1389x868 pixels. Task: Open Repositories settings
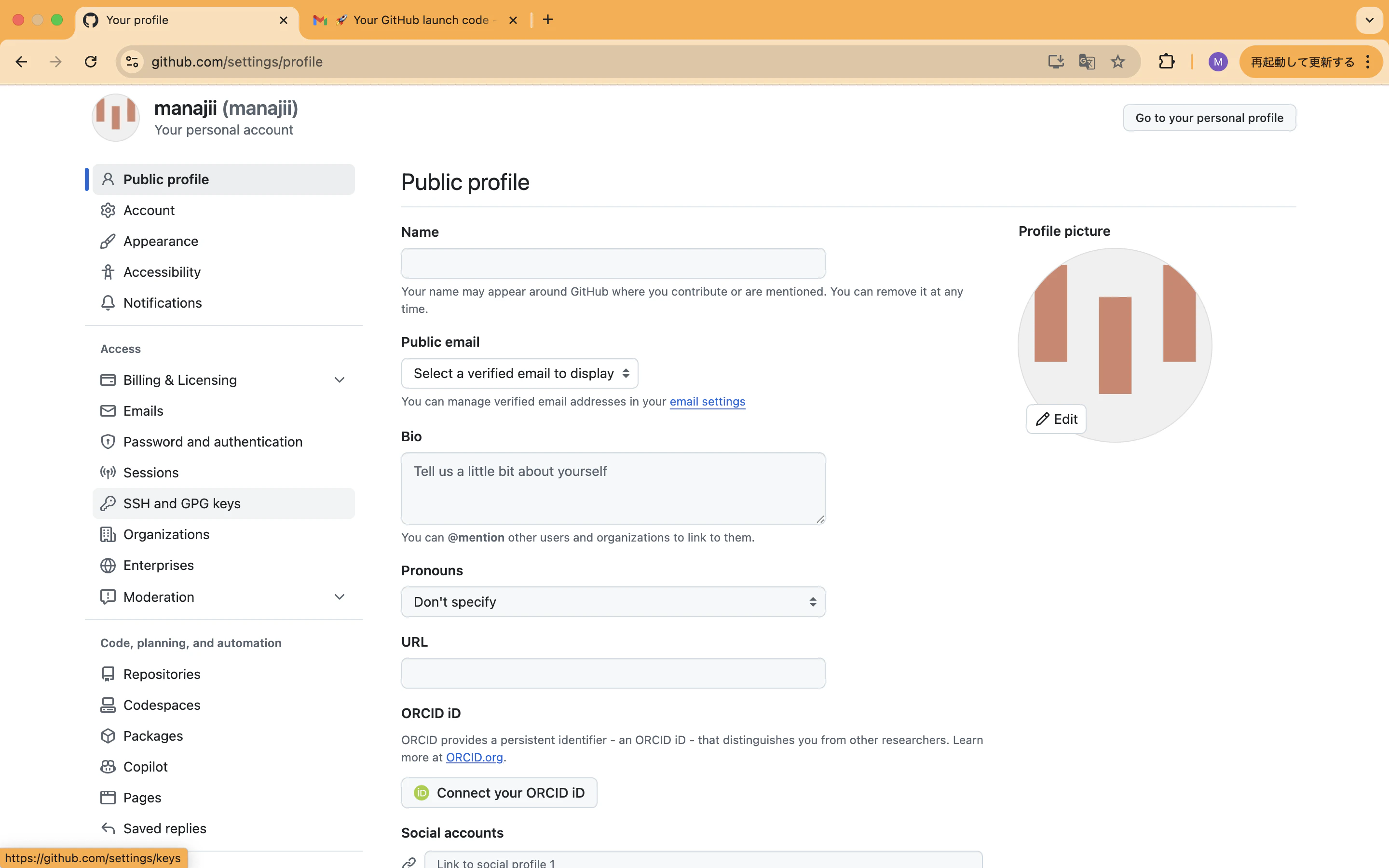(x=224, y=675)
